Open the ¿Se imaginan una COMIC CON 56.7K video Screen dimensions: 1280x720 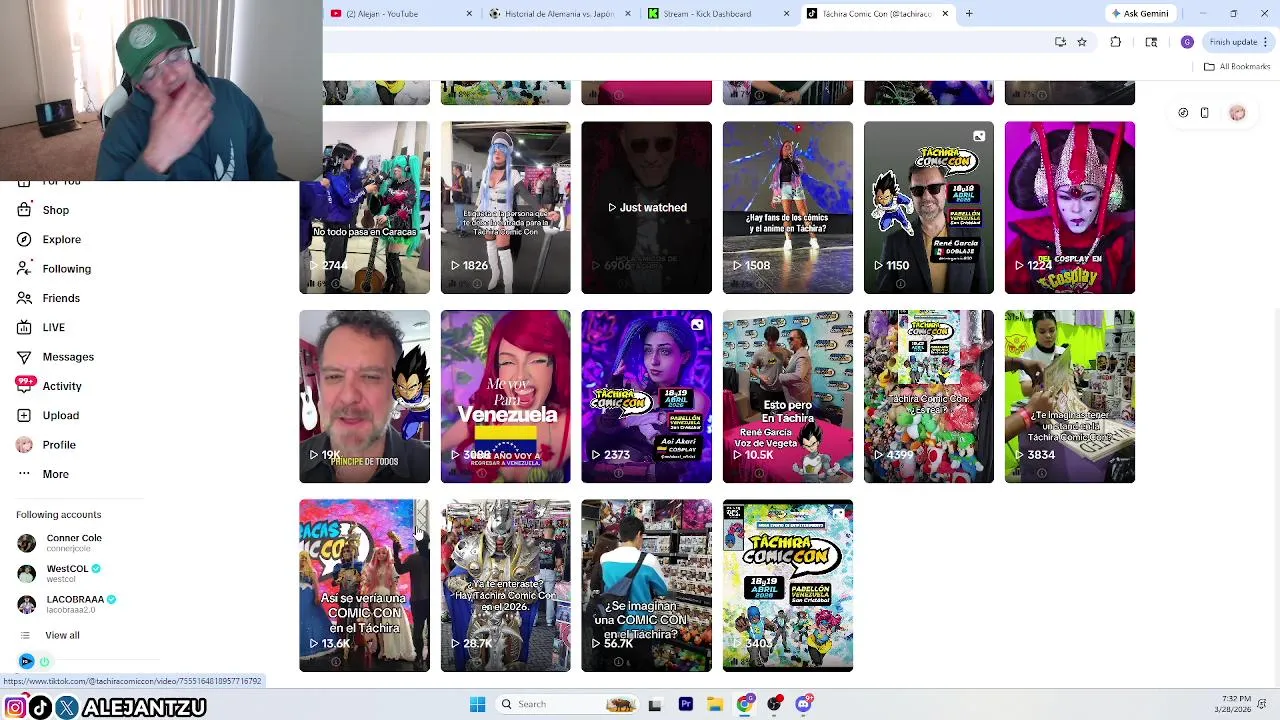tap(646, 585)
